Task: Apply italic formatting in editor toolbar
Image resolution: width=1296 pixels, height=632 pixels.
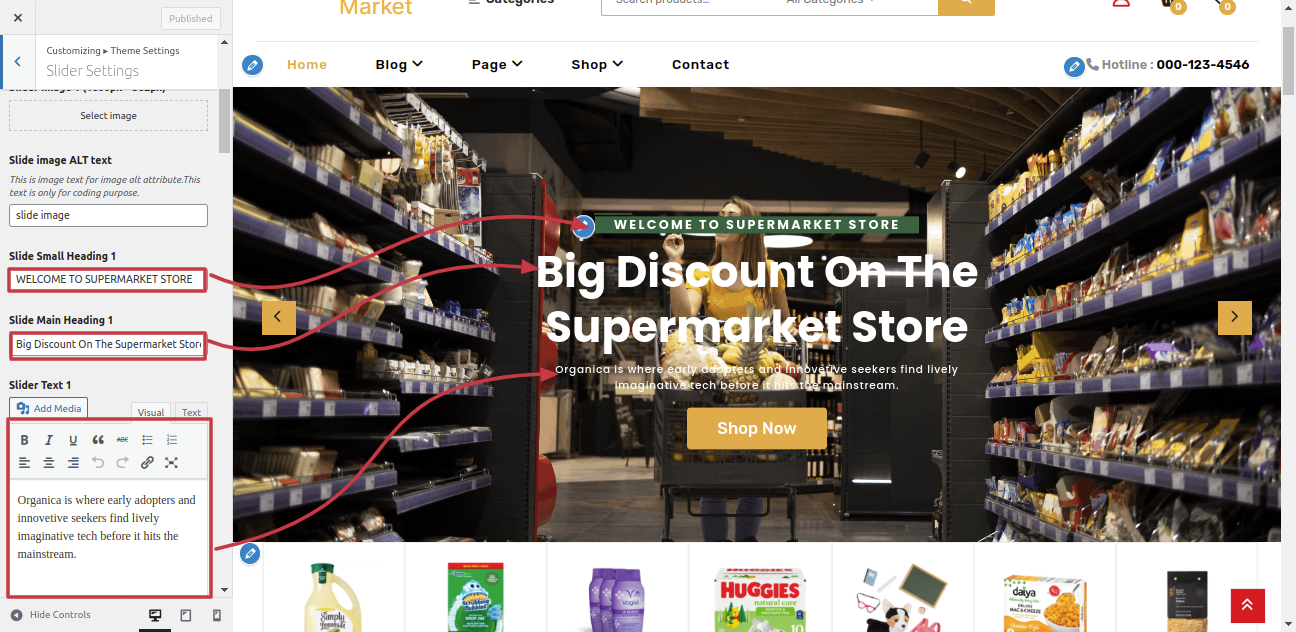Action: (x=48, y=440)
